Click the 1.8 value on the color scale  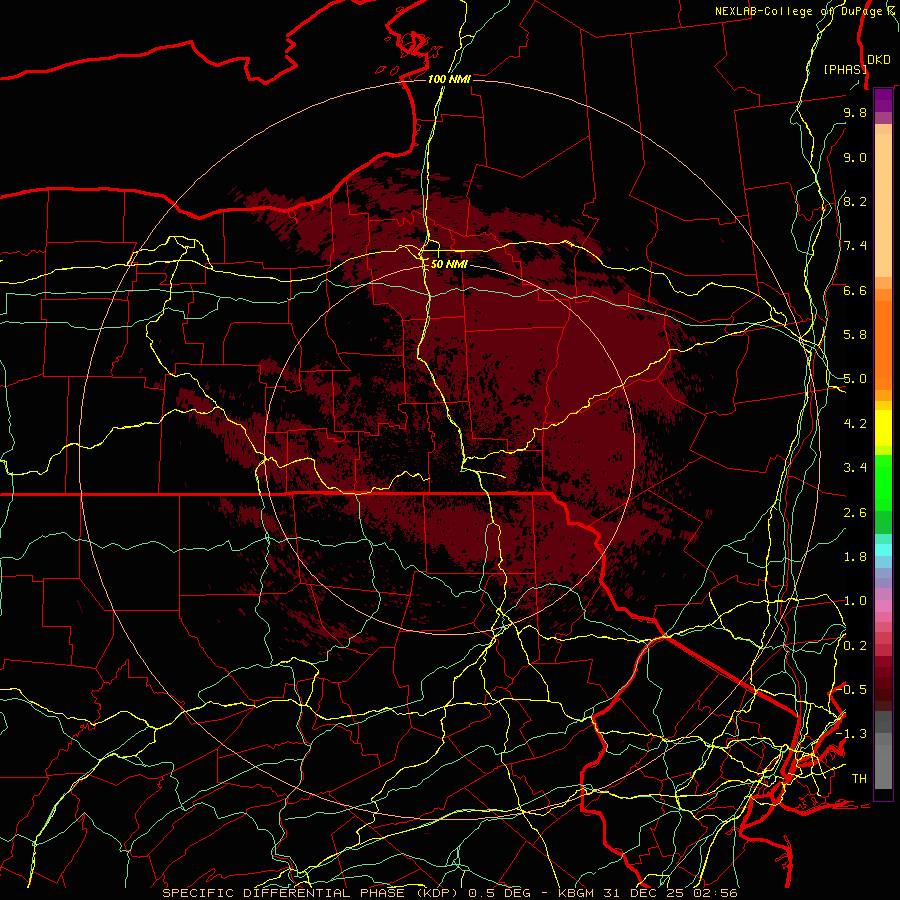855,557
